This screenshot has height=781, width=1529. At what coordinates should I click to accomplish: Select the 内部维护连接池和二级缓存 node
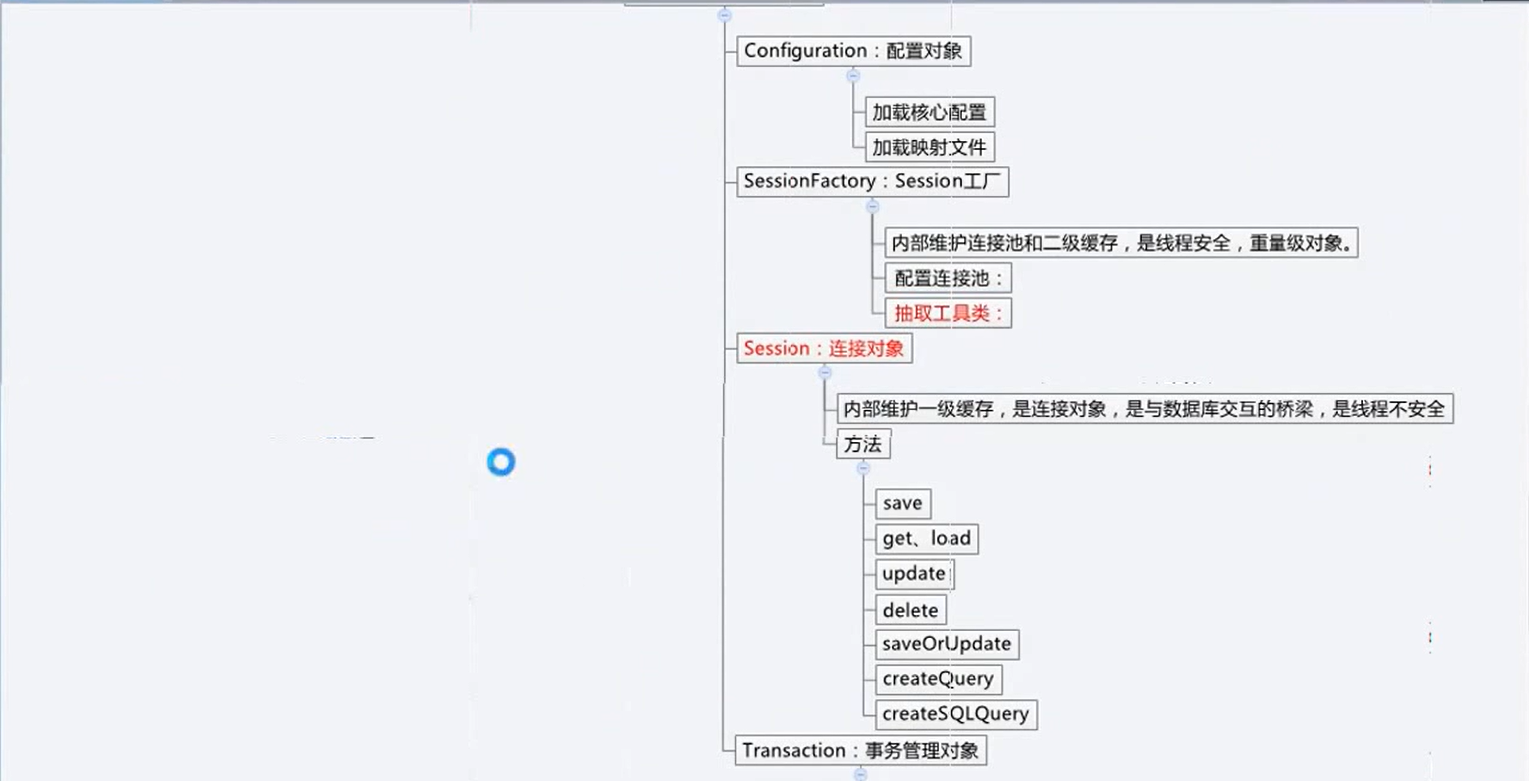pyautogui.click(x=1121, y=243)
